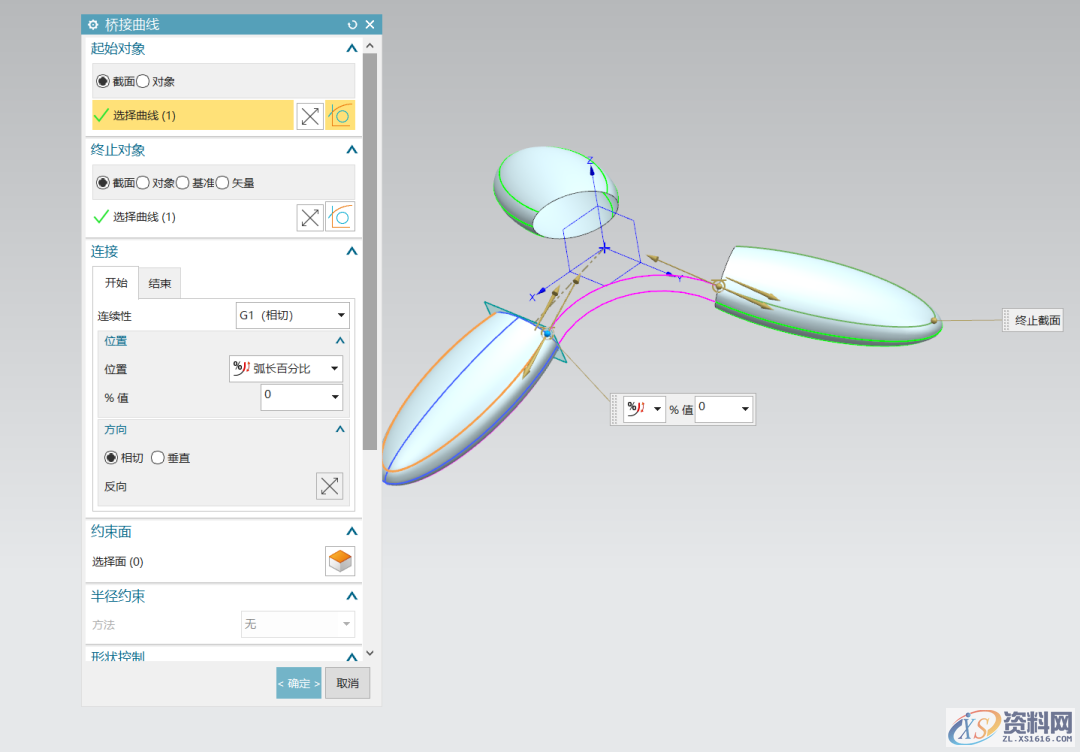Click the dialog settings gear icon
The height and width of the screenshot is (752, 1080).
point(94,24)
